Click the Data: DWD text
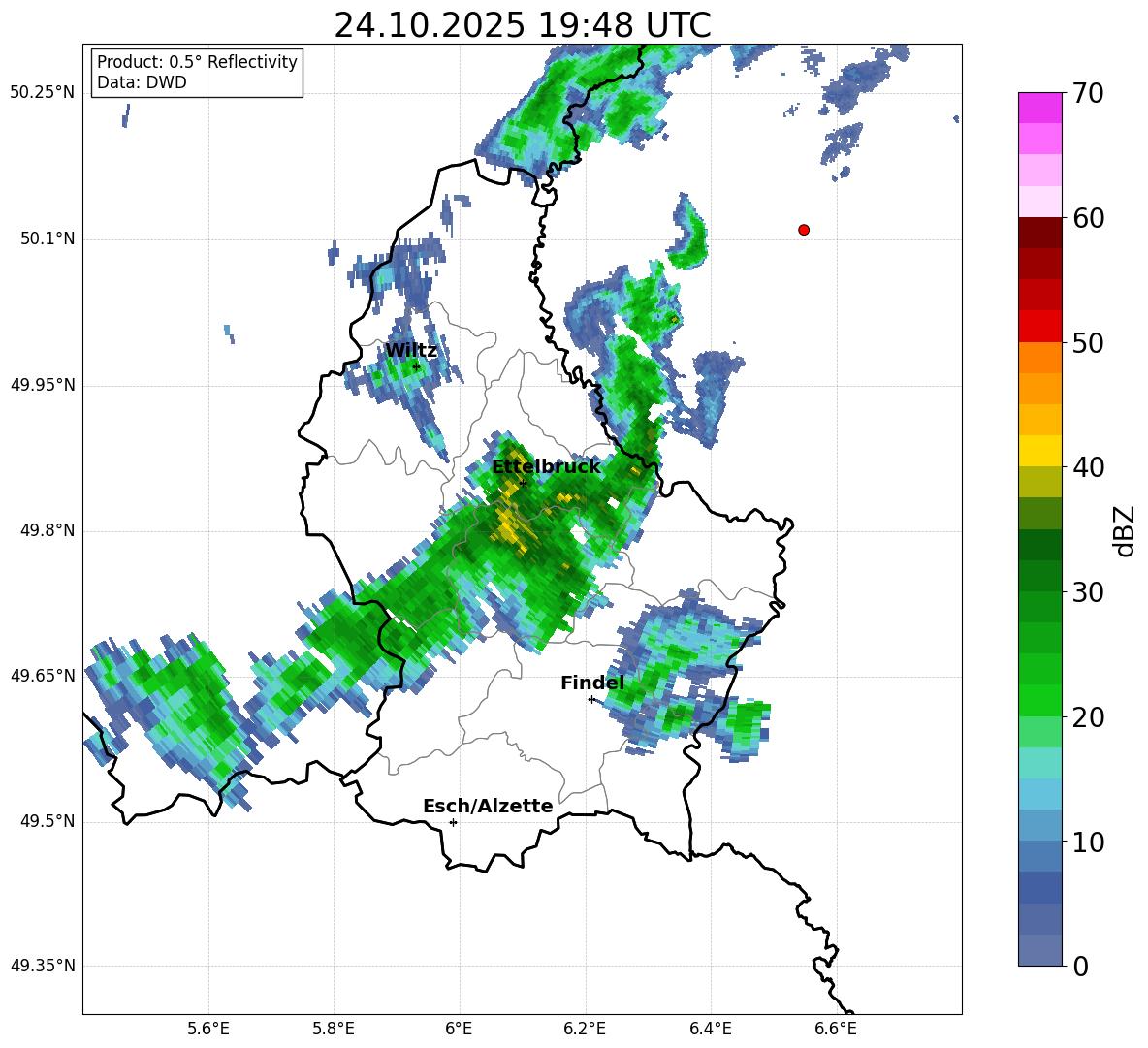 click(142, 82)
